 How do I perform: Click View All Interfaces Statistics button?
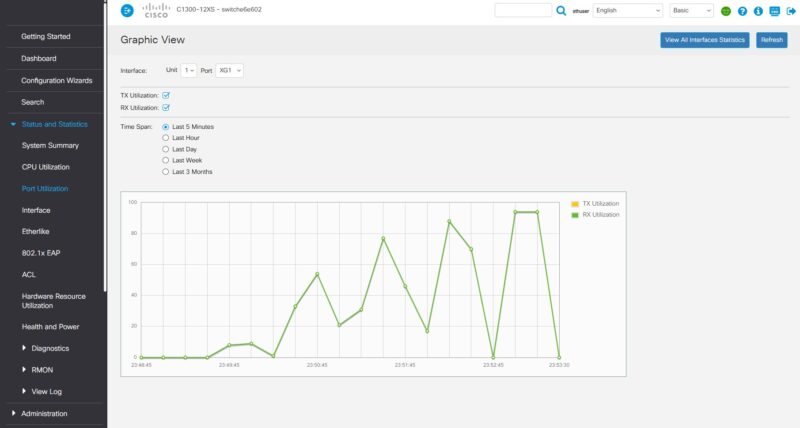click(705, 40)
